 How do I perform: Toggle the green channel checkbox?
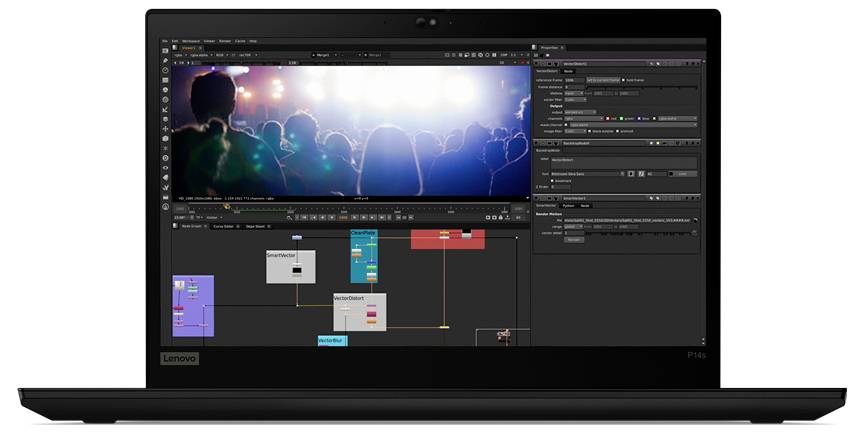click(x=622, y=118)
